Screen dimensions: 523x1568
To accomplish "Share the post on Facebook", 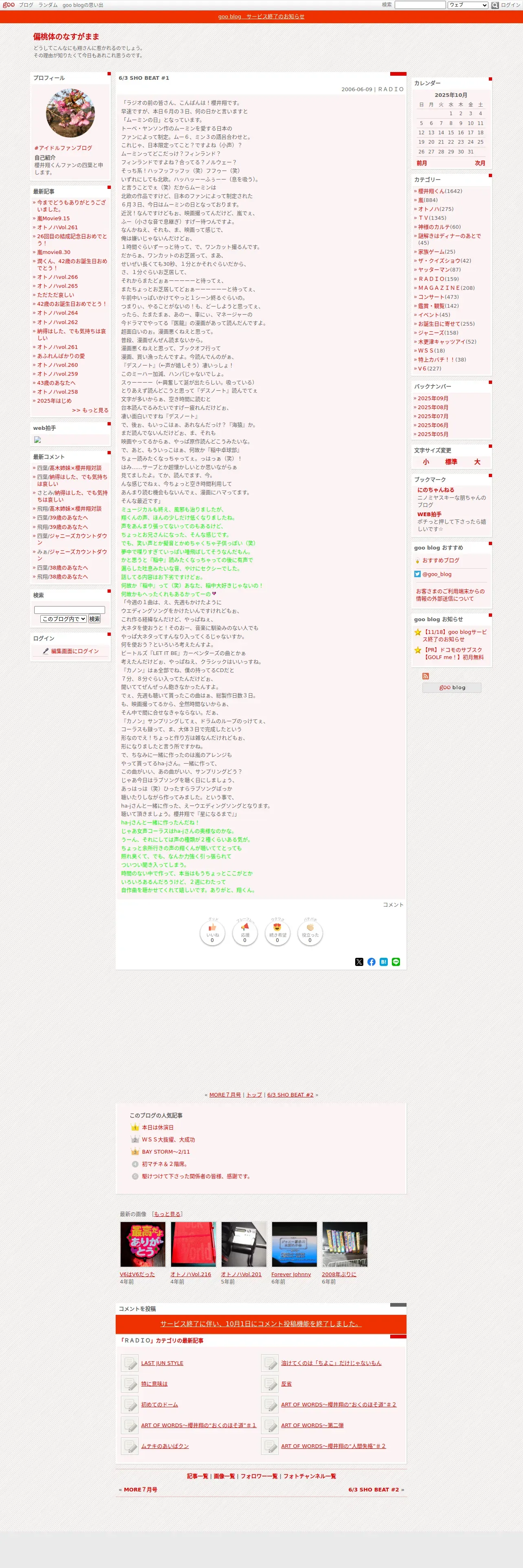I will coord(371,962).
